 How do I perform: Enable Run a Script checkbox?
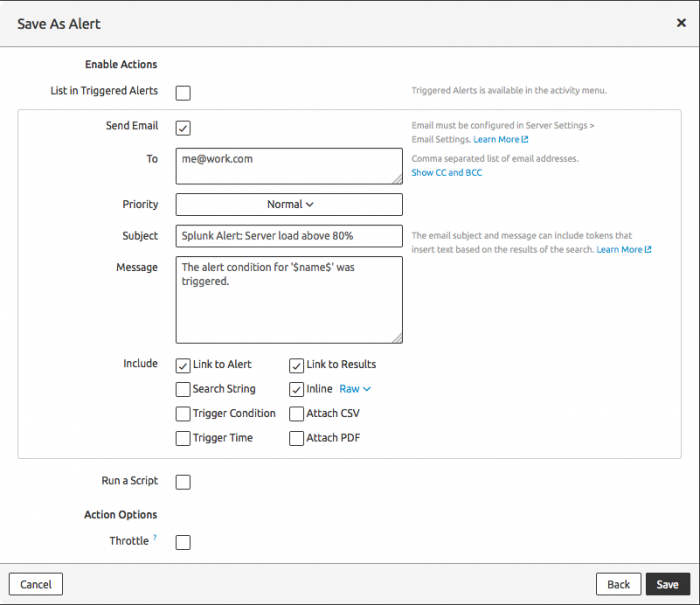pos(183,482)
